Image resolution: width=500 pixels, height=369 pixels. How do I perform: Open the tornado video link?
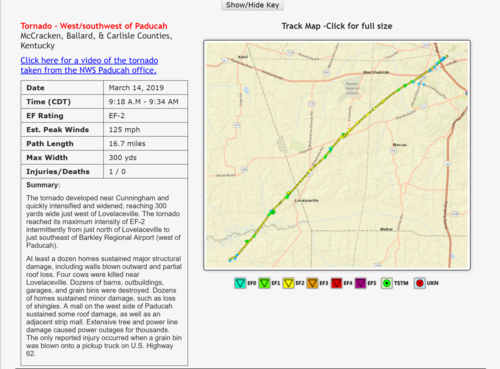pos(89,65)
